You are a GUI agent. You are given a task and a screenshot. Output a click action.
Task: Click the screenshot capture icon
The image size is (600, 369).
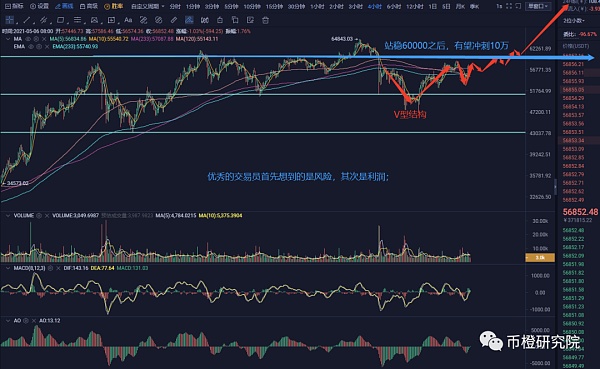(518, 6)
